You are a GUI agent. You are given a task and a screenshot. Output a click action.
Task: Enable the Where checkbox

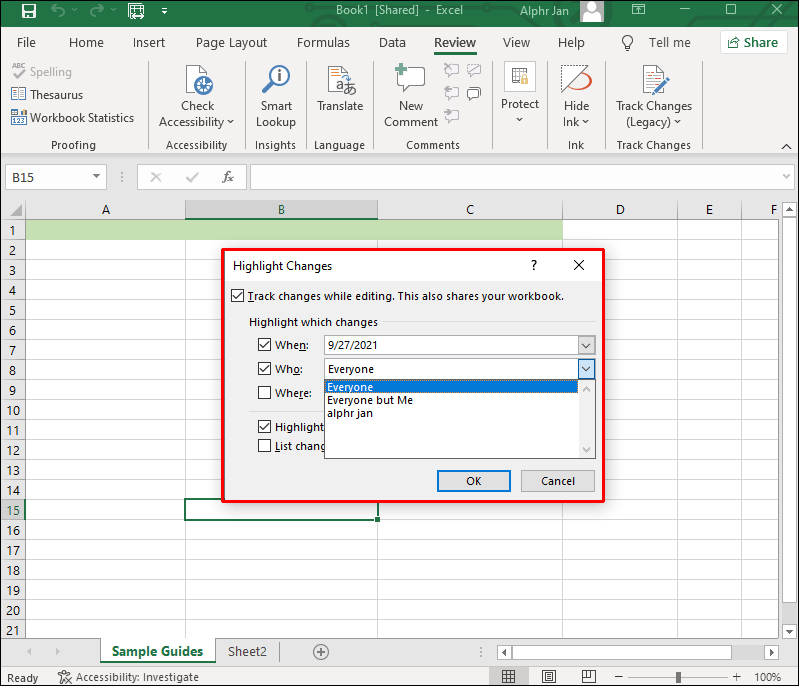point(264,392)
